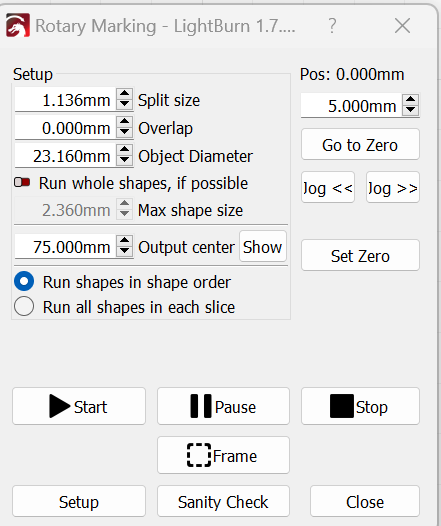Screen dimensions: 441x526
Task: Open the Sanity Check dialog
Action: (x=223, y=501)
